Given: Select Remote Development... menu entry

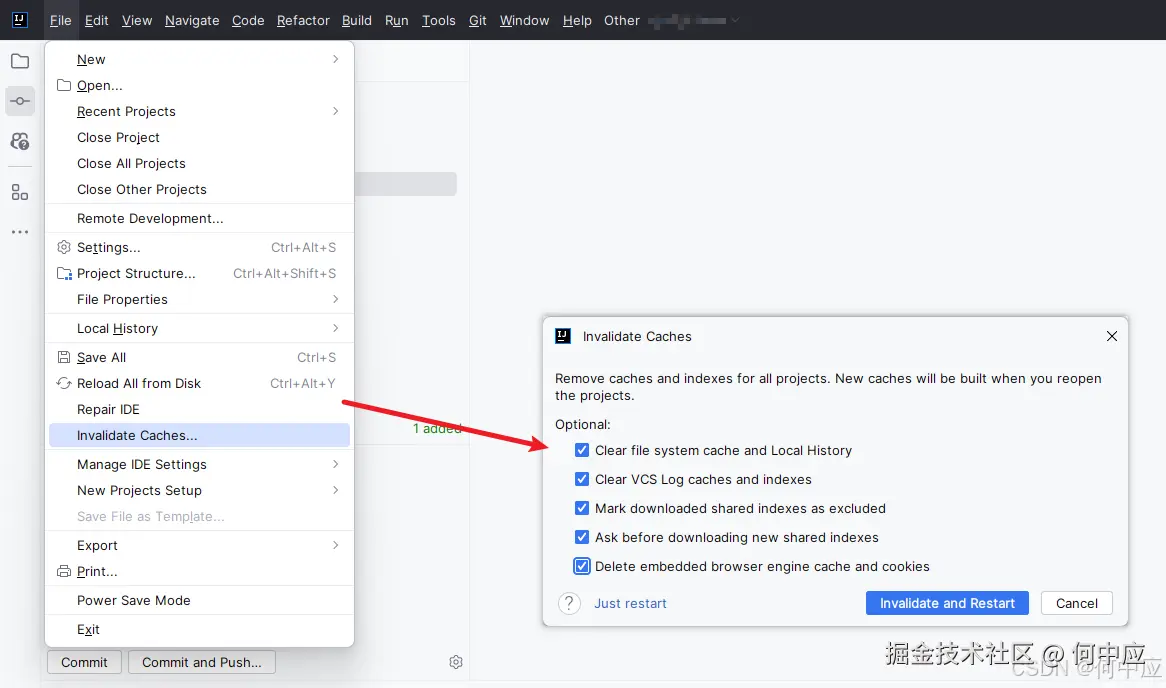Looking at the screenshot, I should (x=199, y=218).
